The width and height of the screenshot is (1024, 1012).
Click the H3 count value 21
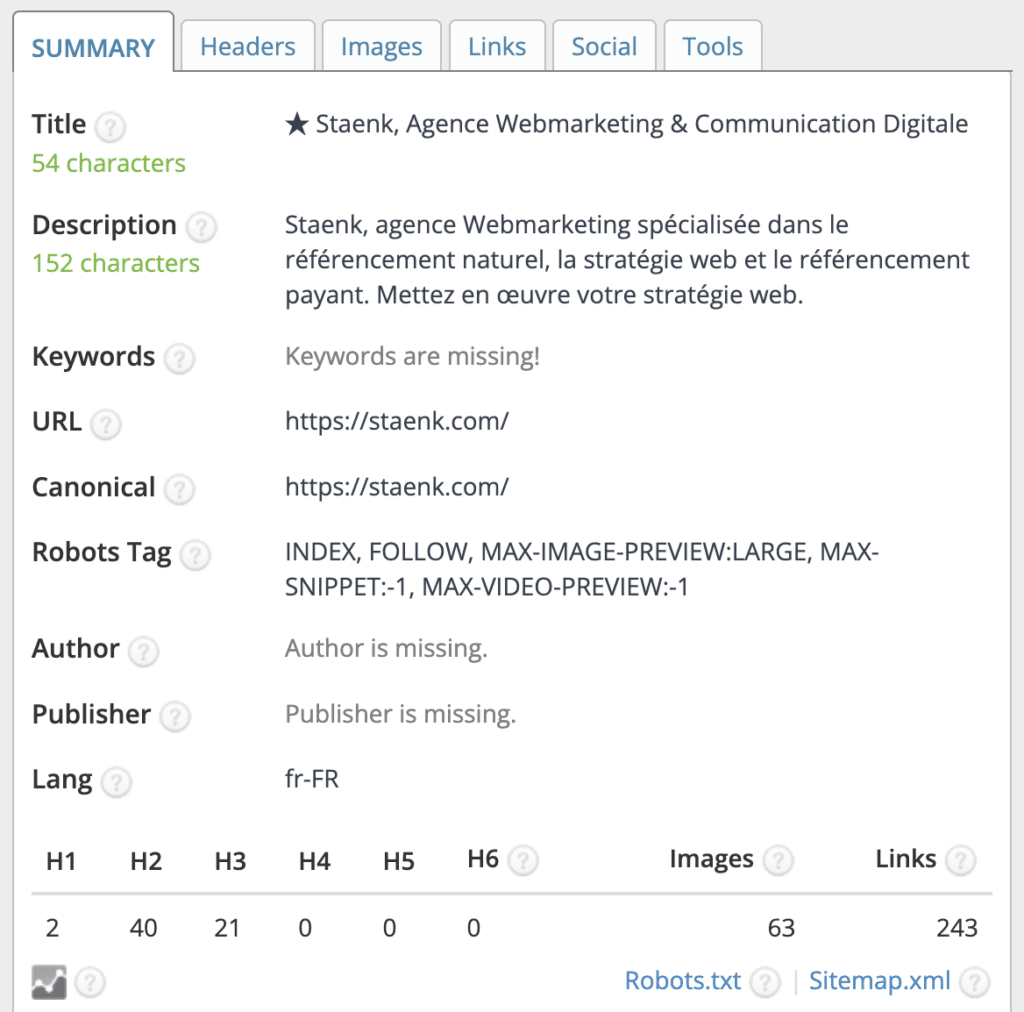point(227,928)
